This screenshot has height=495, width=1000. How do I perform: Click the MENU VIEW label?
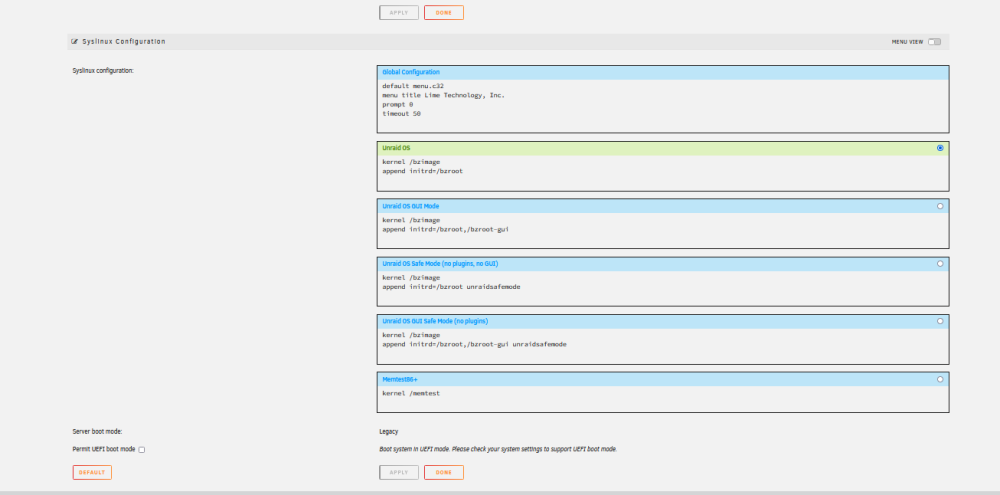[x=908, y=41]
